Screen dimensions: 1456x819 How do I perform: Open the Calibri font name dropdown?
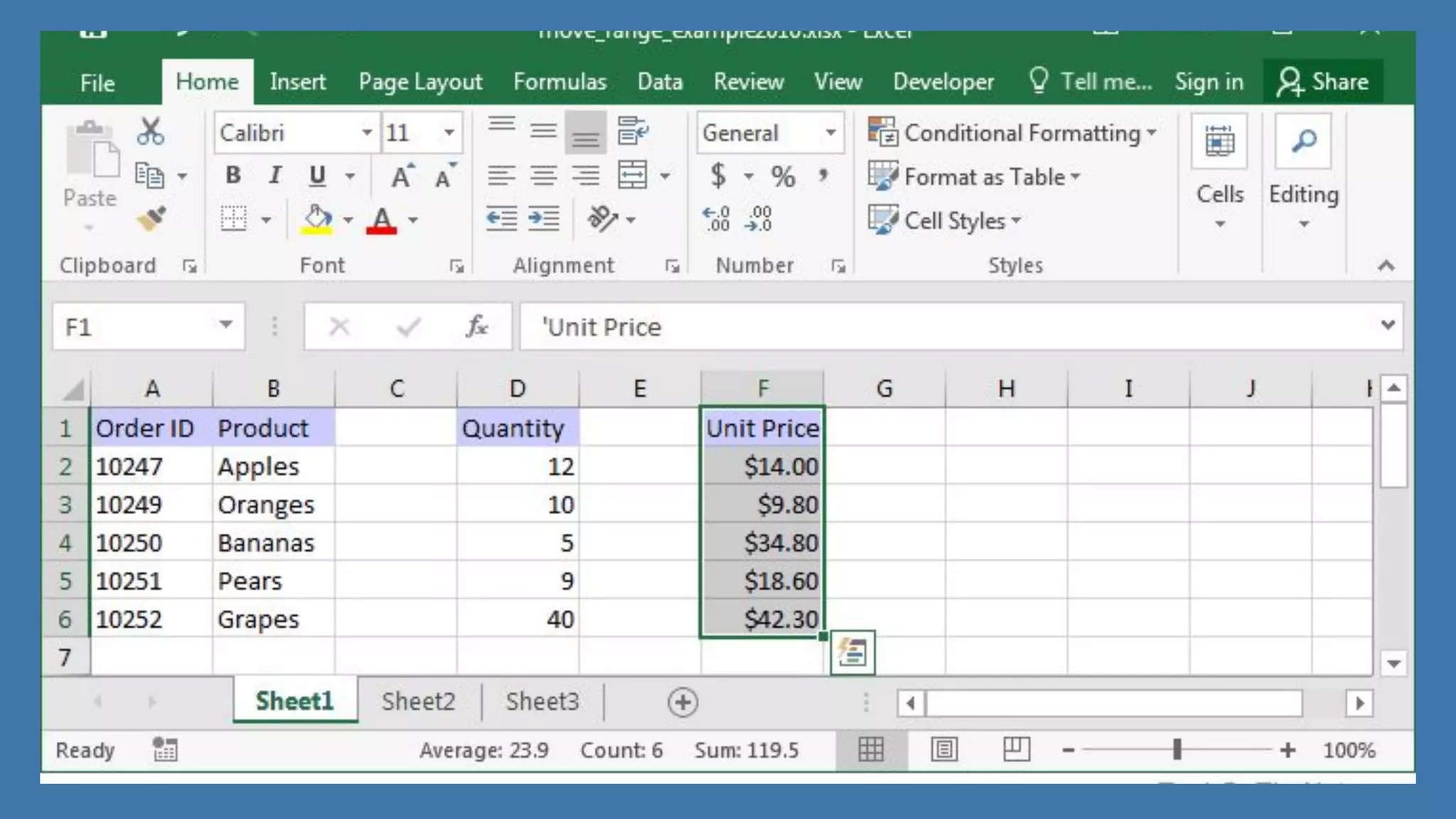[x=367, y=132]
